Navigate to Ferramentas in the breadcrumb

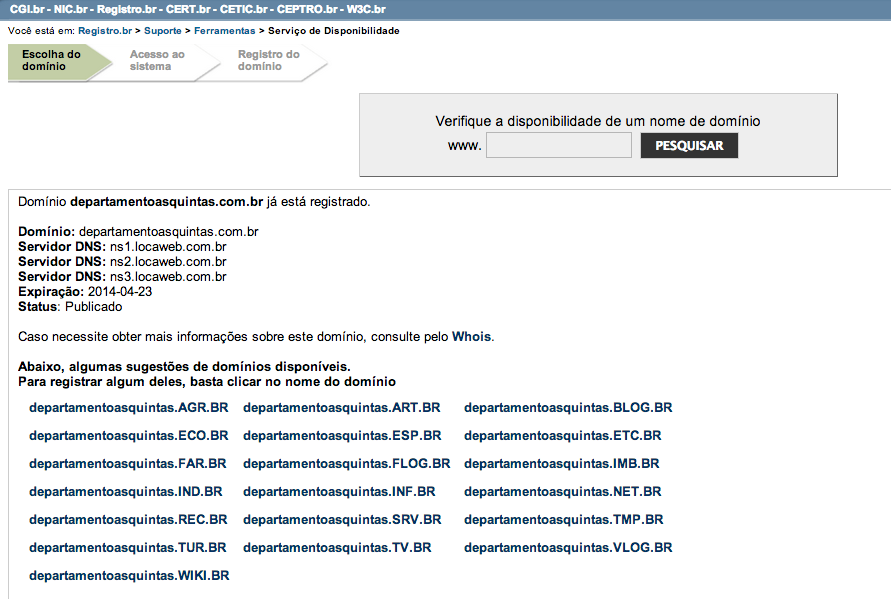224,31
